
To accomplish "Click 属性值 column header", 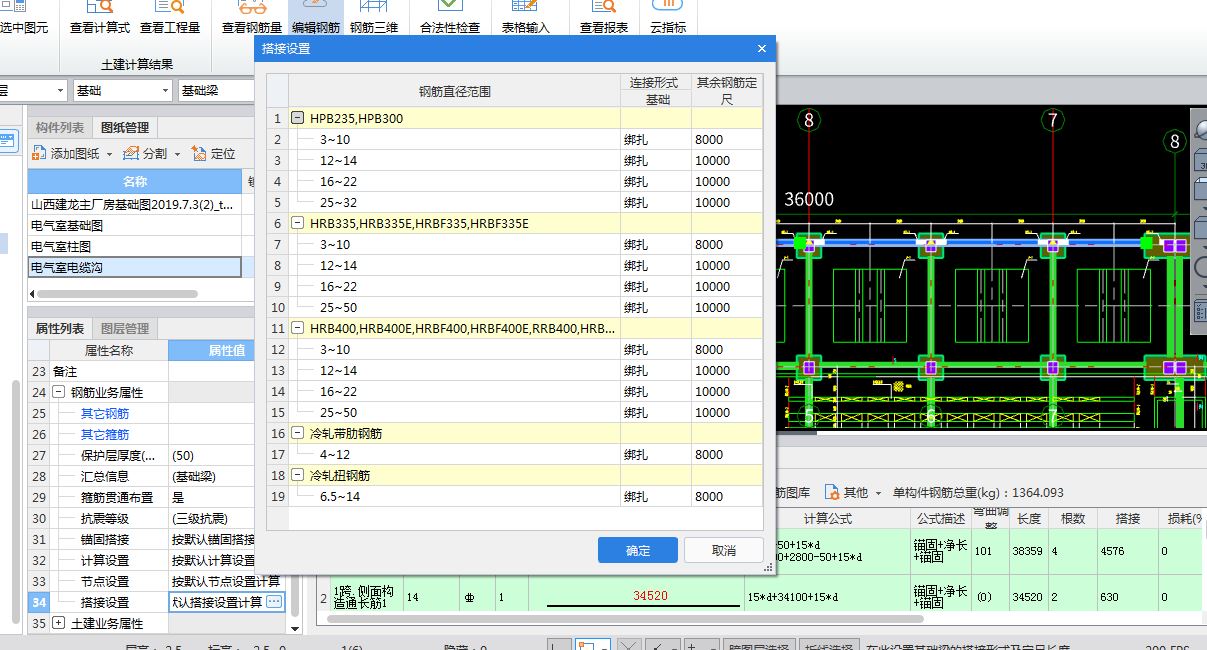I will (226, 350).
